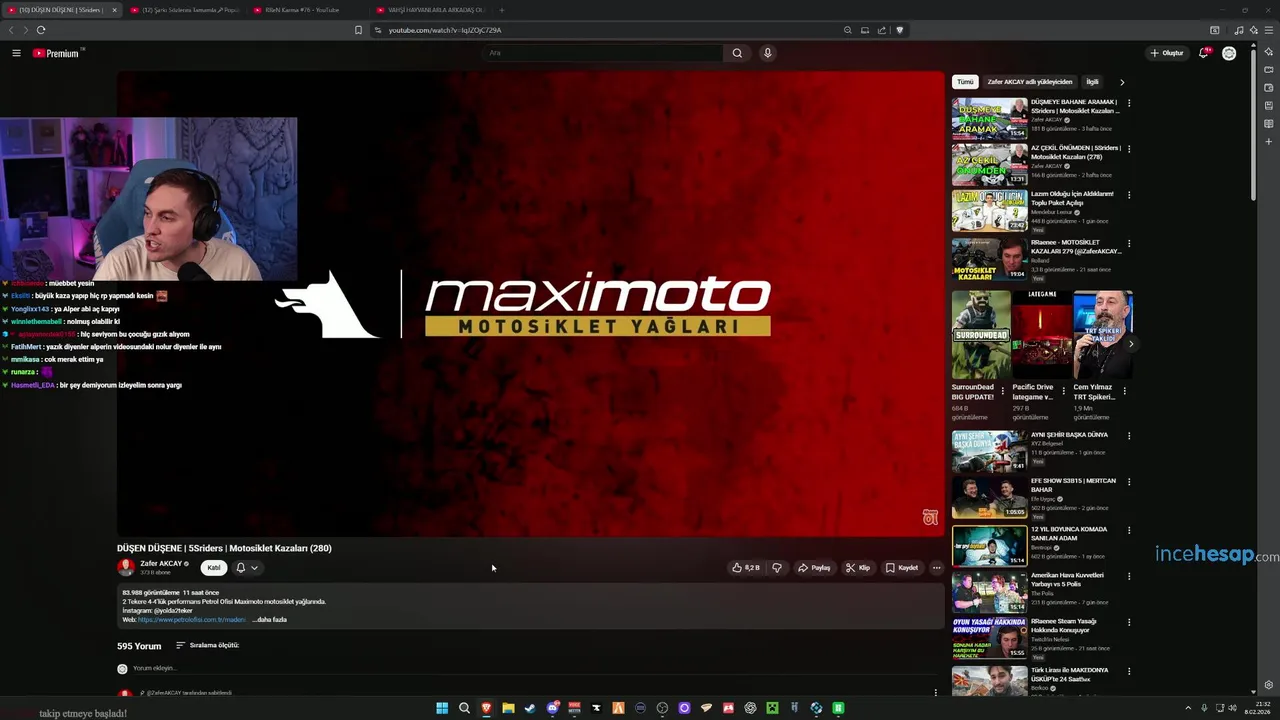The width and height of the screenshot is (1280, 720).
Task: Click the Klip scissors button
Action: [x=858, y=568]
